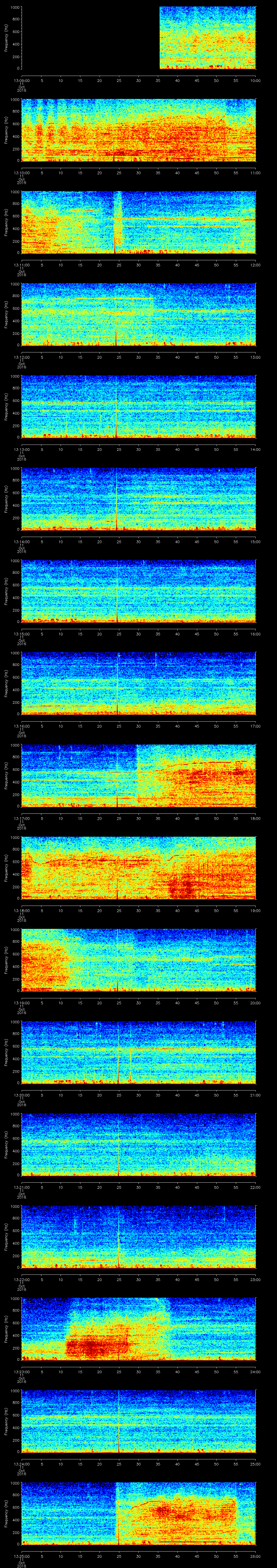Viewport: 277px width, 1568px height.
Task: Select the spectrogram panel starting at 13:11:00
Action: click(x=139, y=222)
